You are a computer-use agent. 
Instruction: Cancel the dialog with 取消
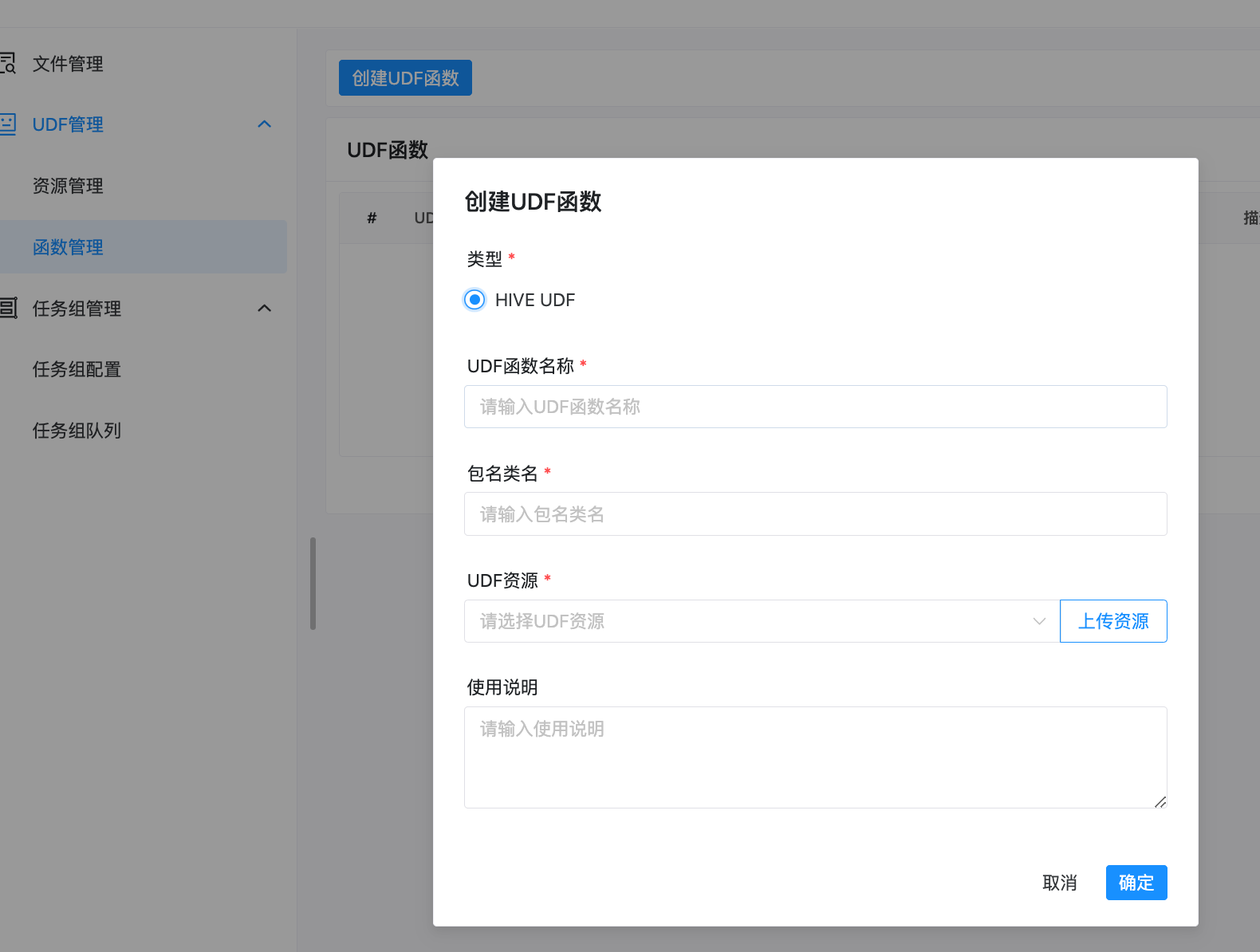(x=1060, y=883)
